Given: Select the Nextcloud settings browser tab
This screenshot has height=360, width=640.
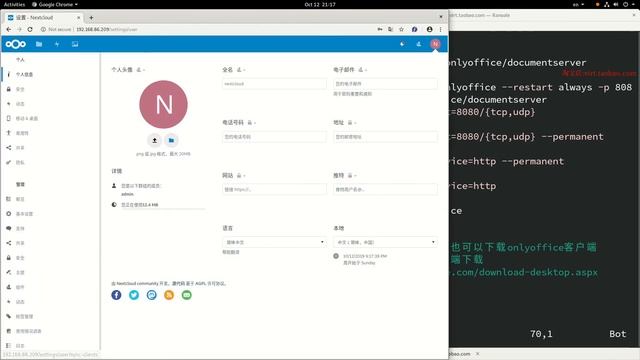Looking at the screenshot, I should coord(44,18).
